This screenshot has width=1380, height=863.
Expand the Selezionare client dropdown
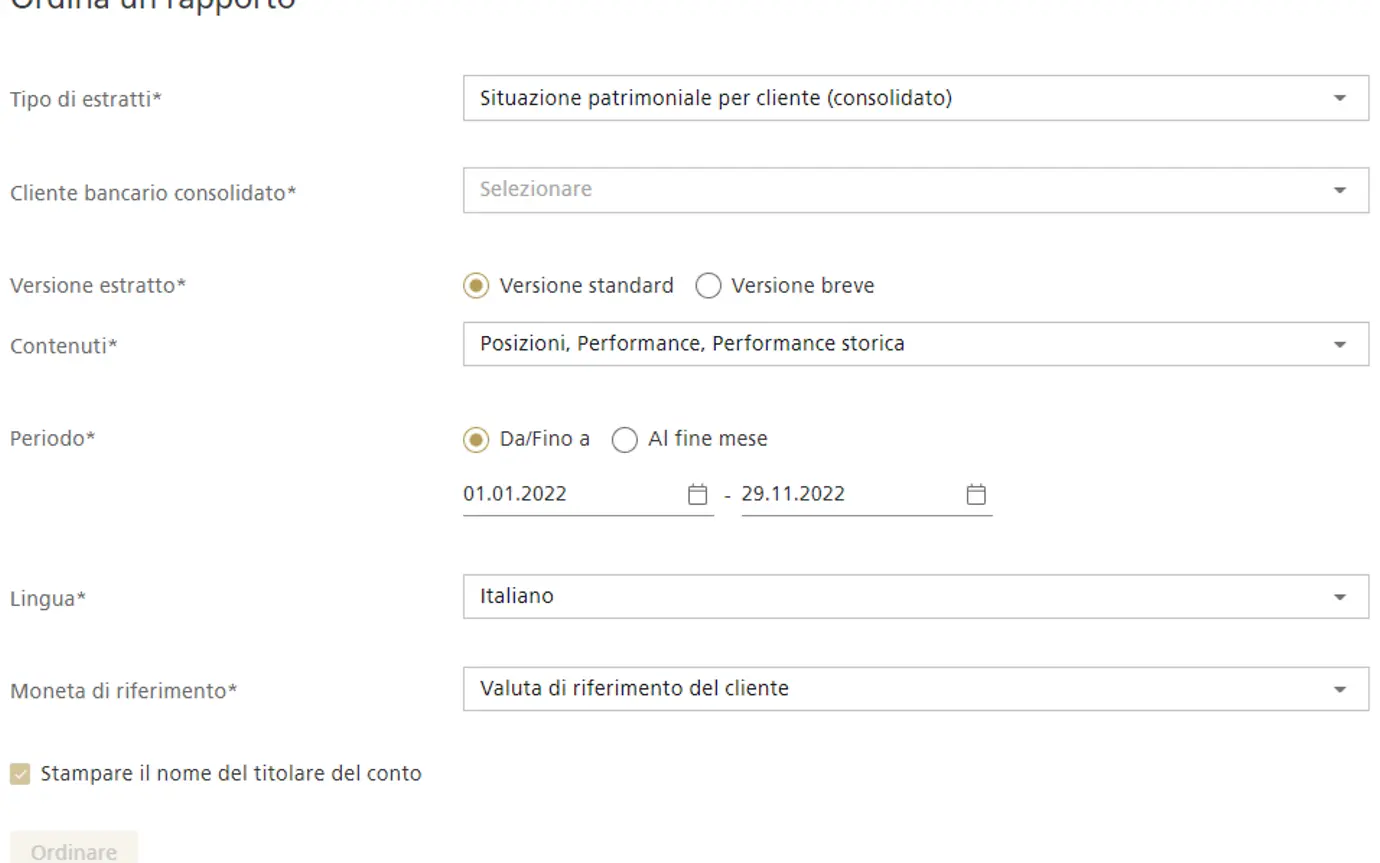point(900,190)
